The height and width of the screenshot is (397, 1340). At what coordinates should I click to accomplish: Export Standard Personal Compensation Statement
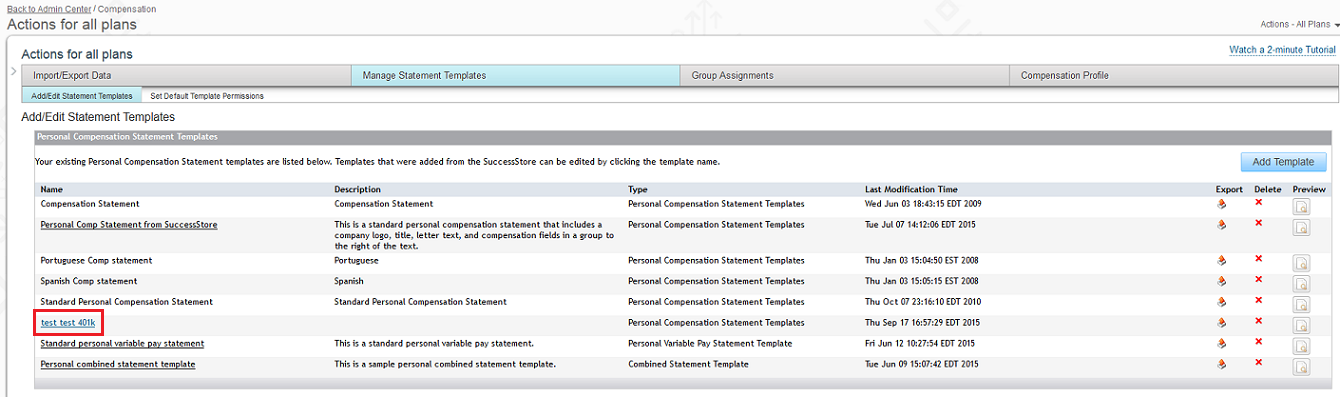tap(1221, 301)
